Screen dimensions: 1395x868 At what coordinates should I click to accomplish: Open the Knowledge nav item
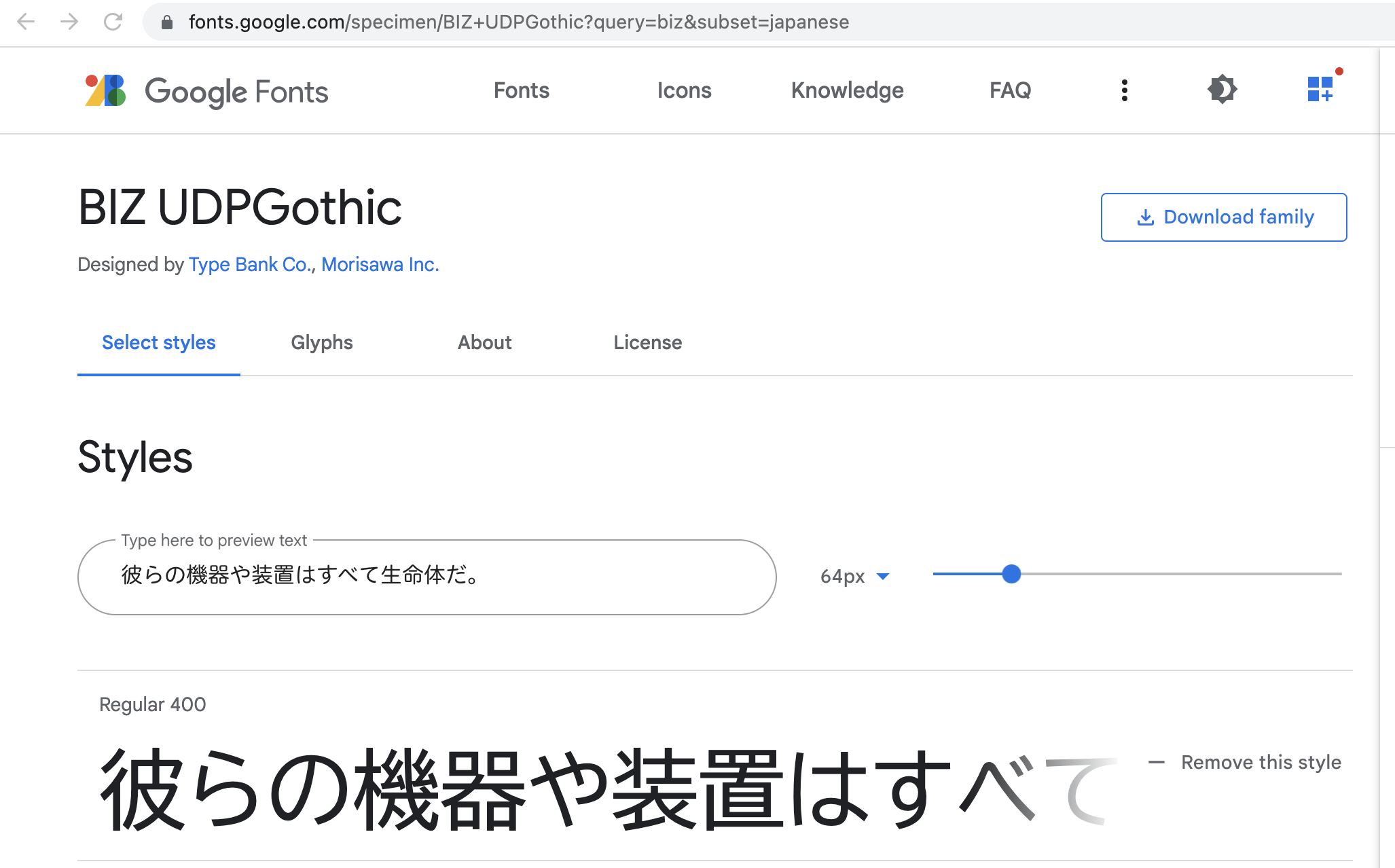pyautogui.click(x=848, y=90)
